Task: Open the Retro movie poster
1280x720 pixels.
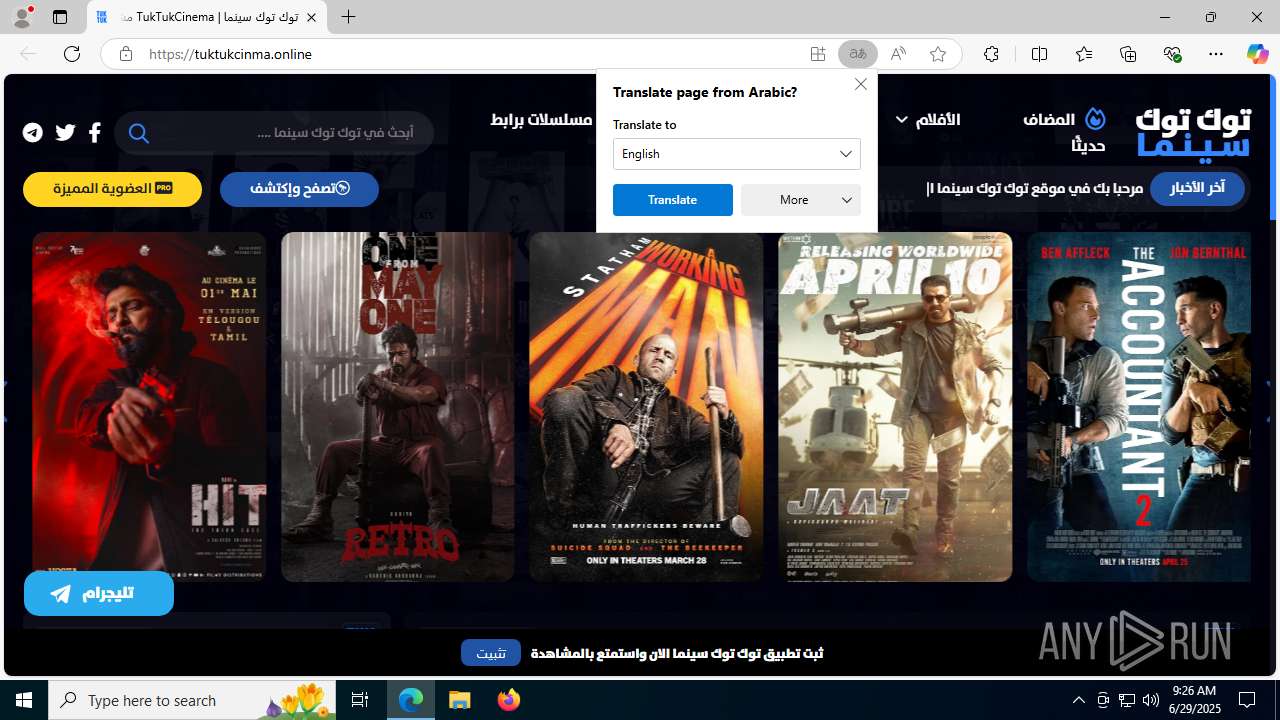Action: [x=398, y=407]
